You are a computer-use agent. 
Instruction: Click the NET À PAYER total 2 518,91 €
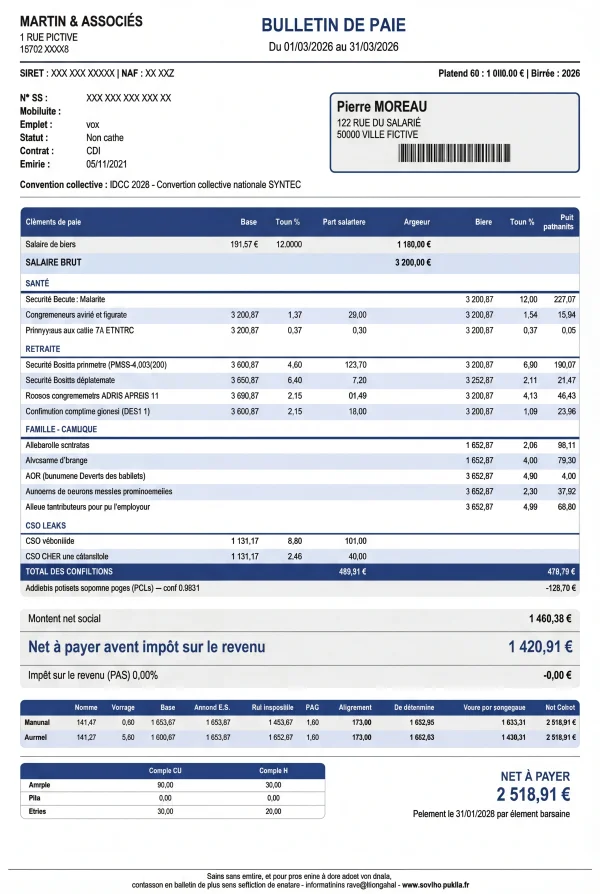point(533,794)
